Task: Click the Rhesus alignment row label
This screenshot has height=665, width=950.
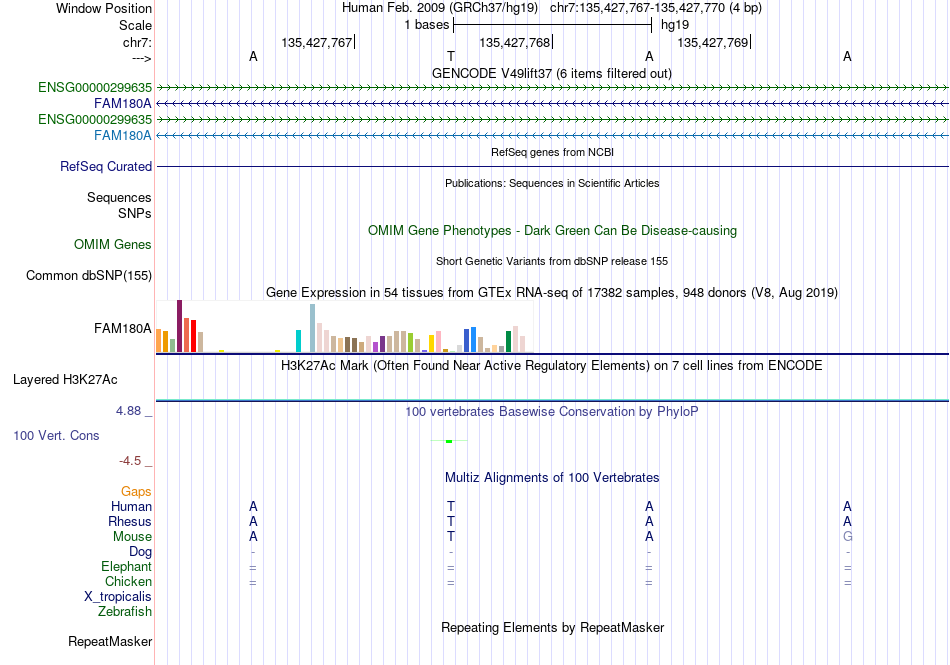Action: click(x=130, y=521)
